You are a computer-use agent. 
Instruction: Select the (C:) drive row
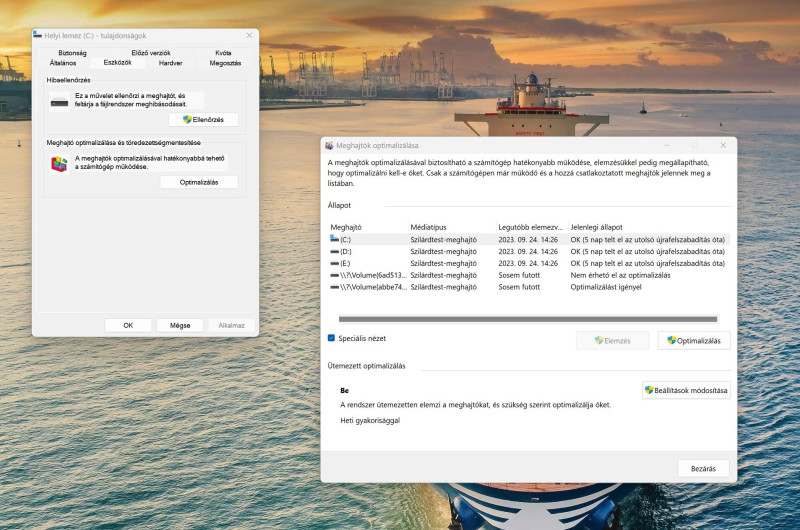529,239
